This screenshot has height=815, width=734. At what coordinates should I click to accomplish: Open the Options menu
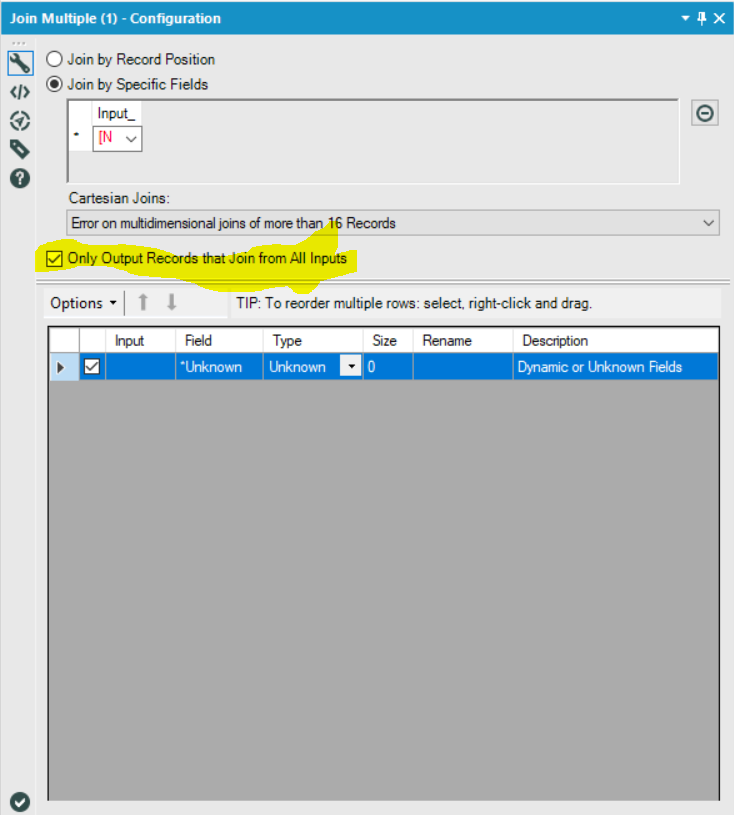[x=83, y=303]
